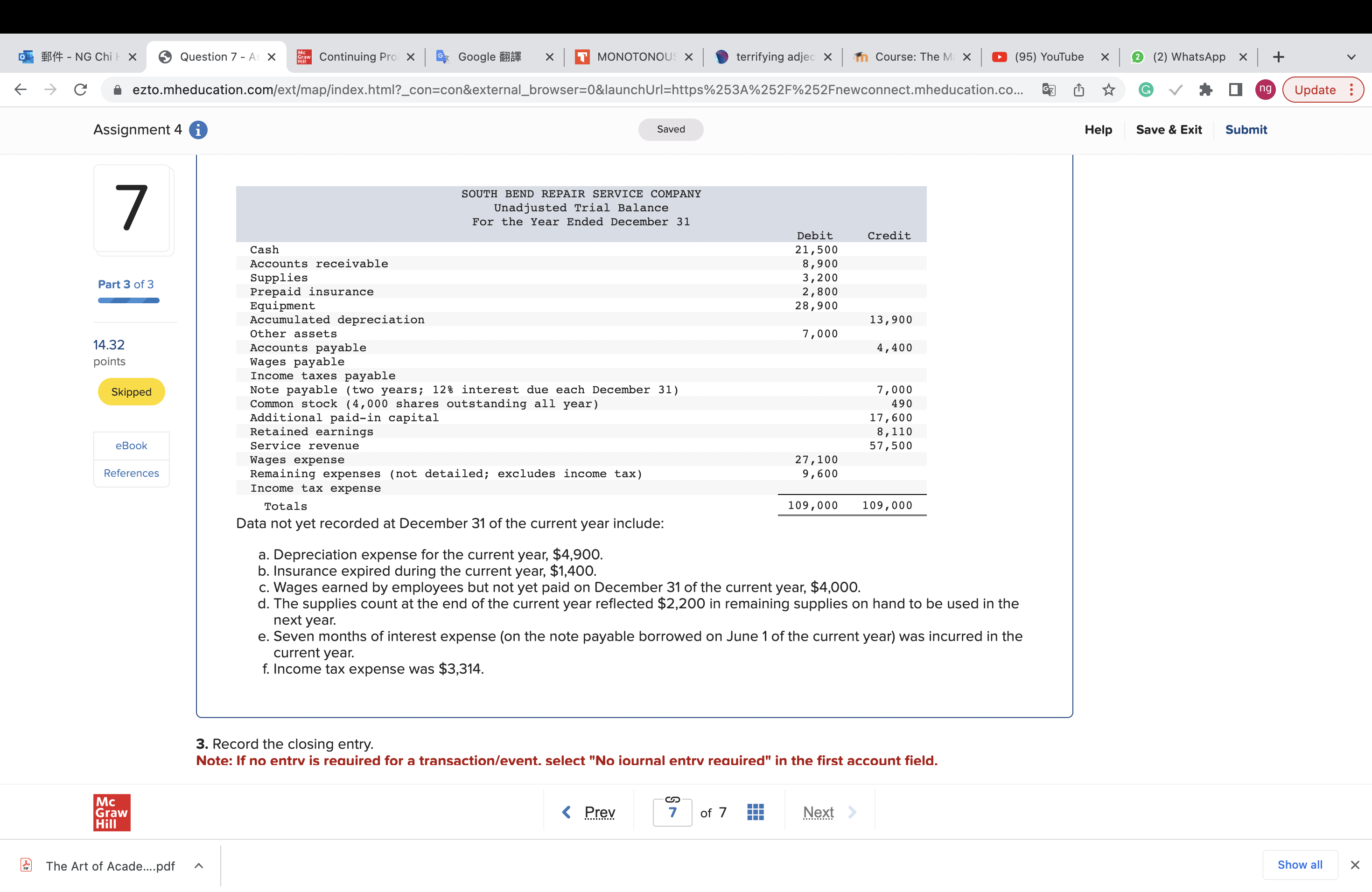Click the McGraw Hill logo
1372x892 pixels.
(112, 813)
